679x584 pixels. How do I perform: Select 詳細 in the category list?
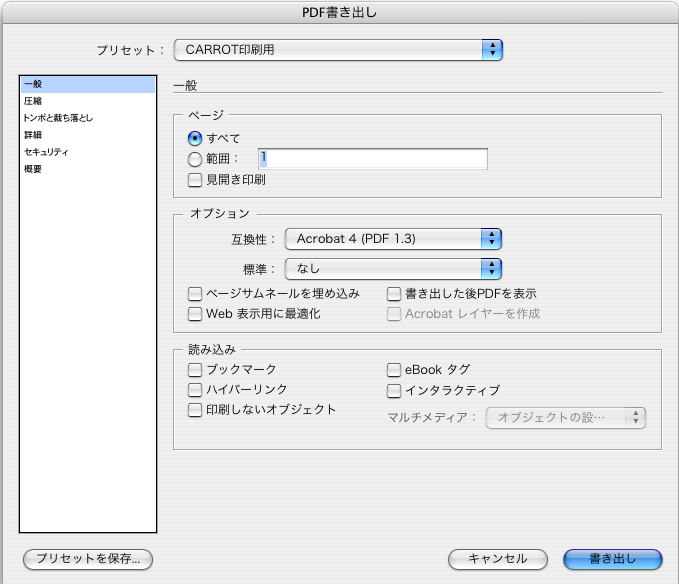pos(88,135)
